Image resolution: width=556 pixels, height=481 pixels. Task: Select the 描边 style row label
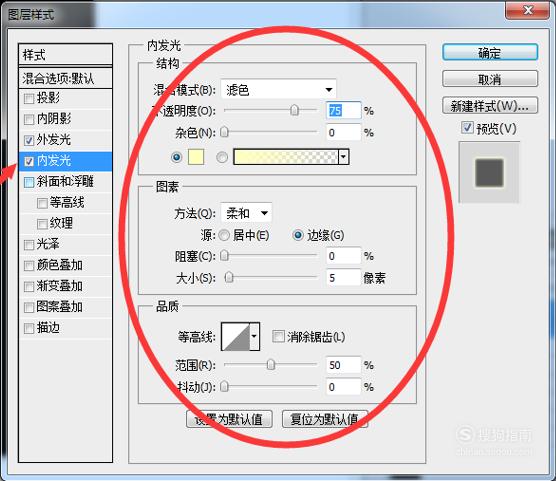[48, 327]
